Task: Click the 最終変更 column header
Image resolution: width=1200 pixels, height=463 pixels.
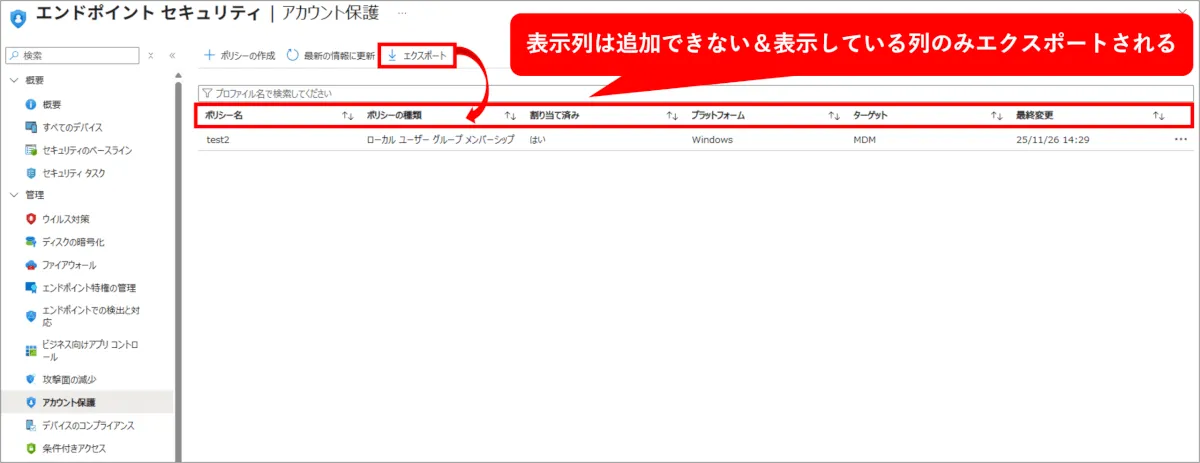Action: (1034, 116)
